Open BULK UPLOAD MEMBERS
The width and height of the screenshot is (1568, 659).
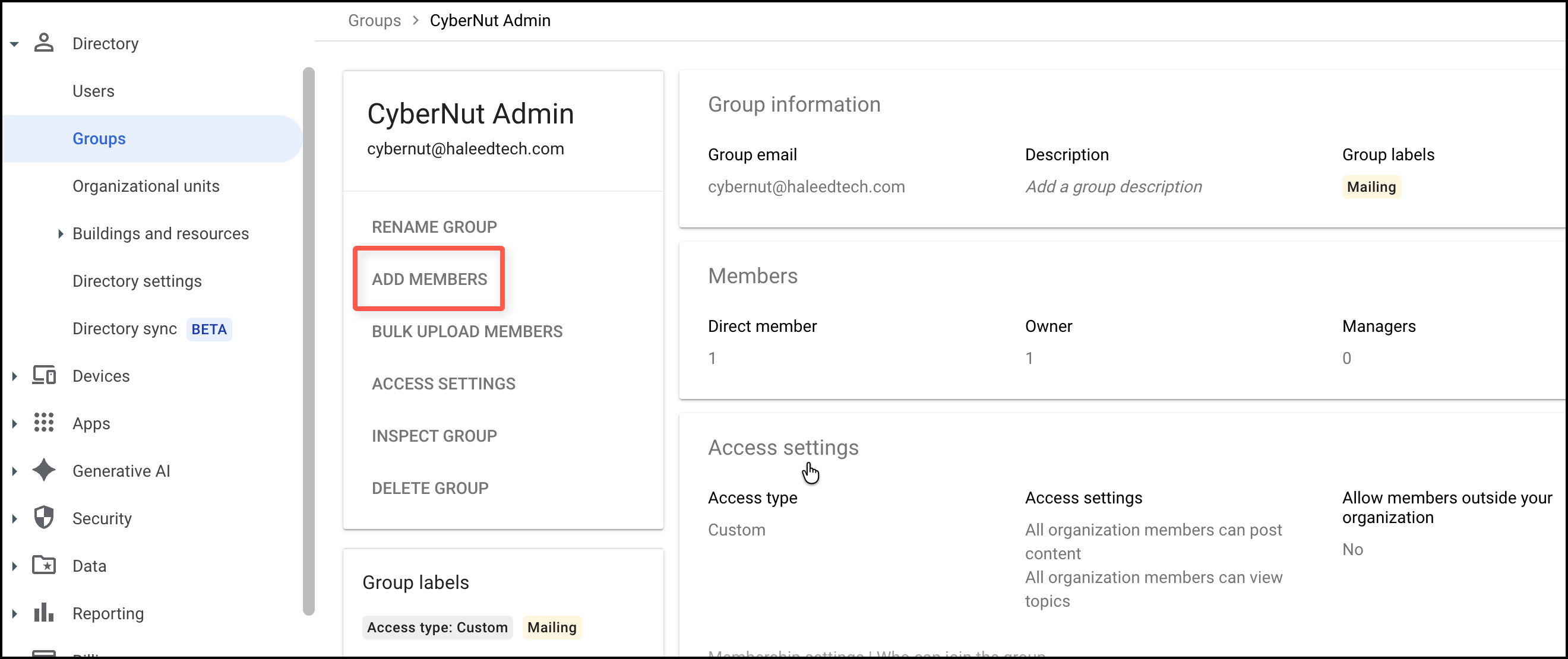pos(467,332)
